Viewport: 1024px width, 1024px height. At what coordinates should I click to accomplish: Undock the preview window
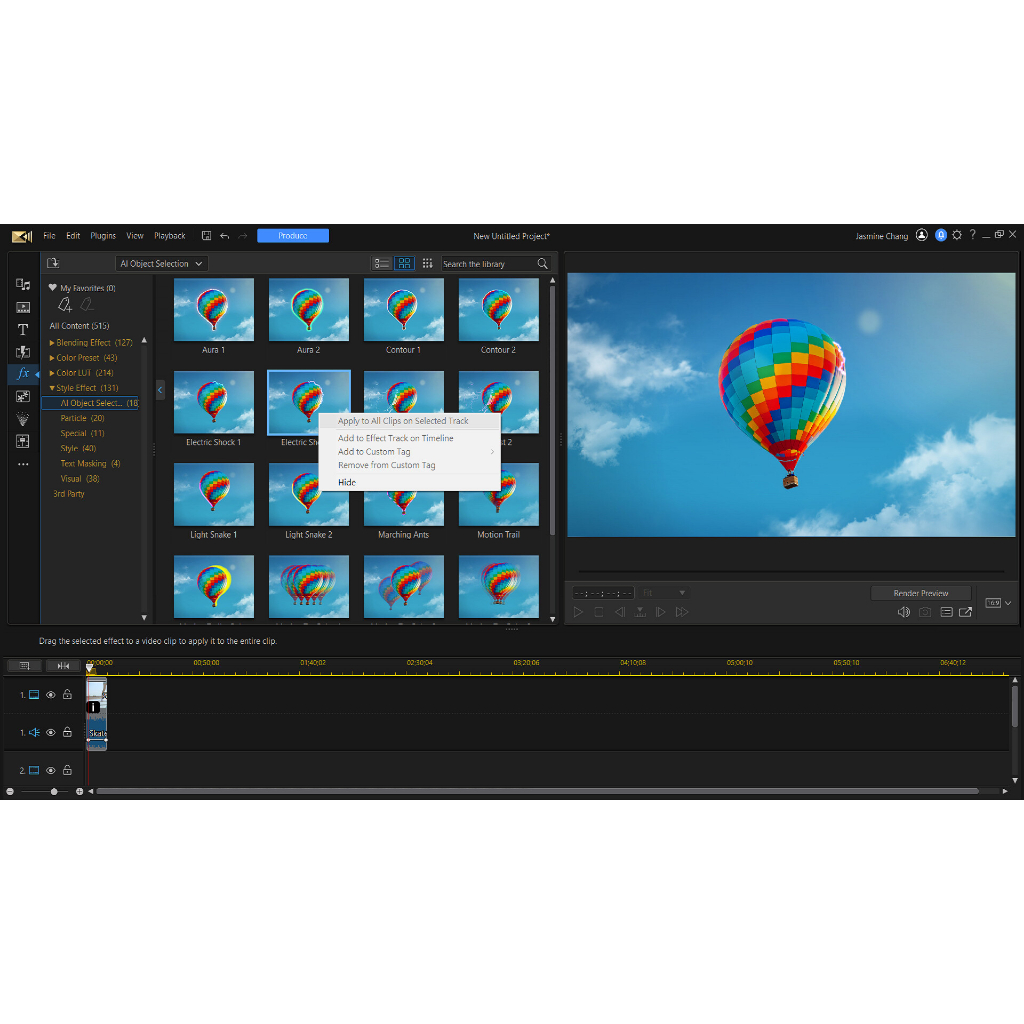click(966, 612)
